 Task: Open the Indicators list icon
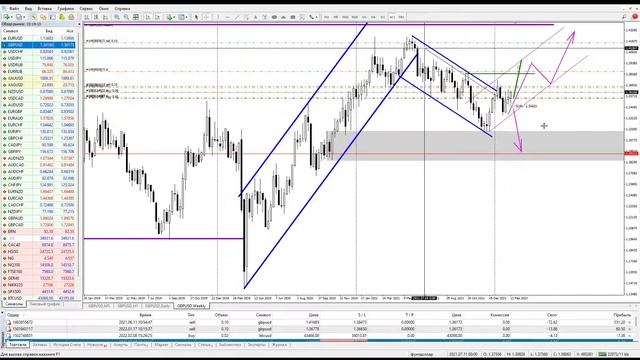pos(169,17)
